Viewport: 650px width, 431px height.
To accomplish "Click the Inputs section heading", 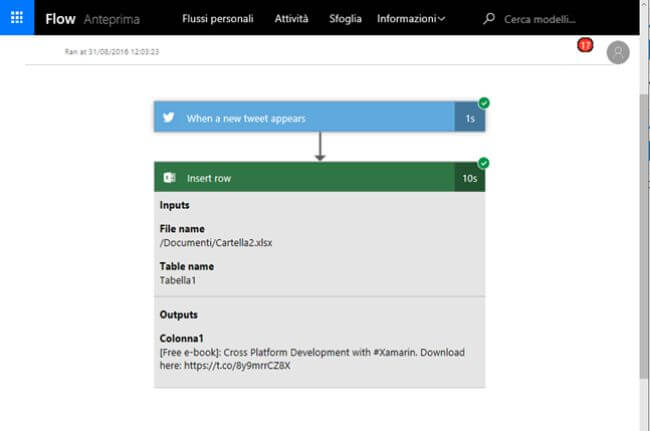I will tap(175, 205).
